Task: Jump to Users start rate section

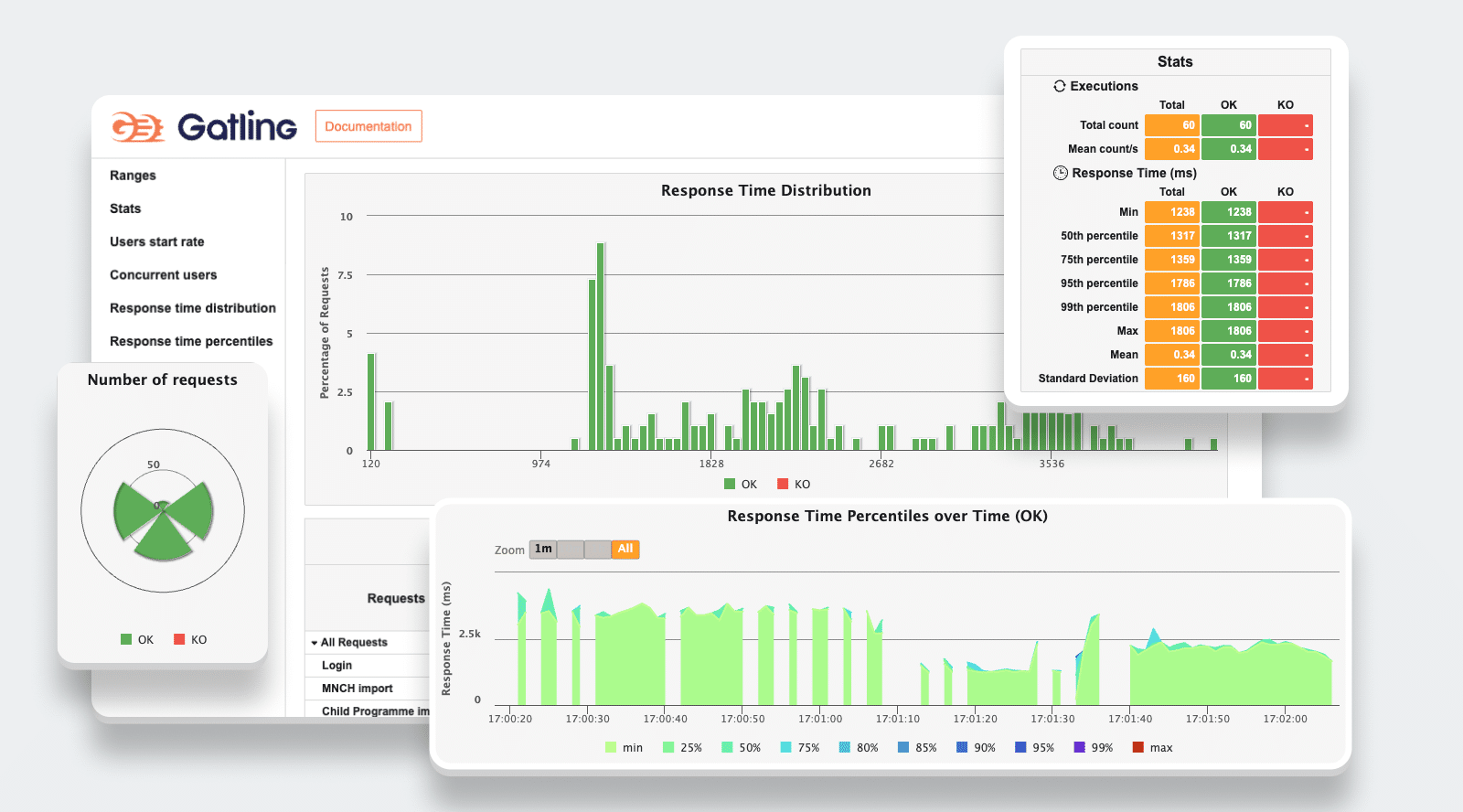Action: pyautogui.click(x=157, y=241)
